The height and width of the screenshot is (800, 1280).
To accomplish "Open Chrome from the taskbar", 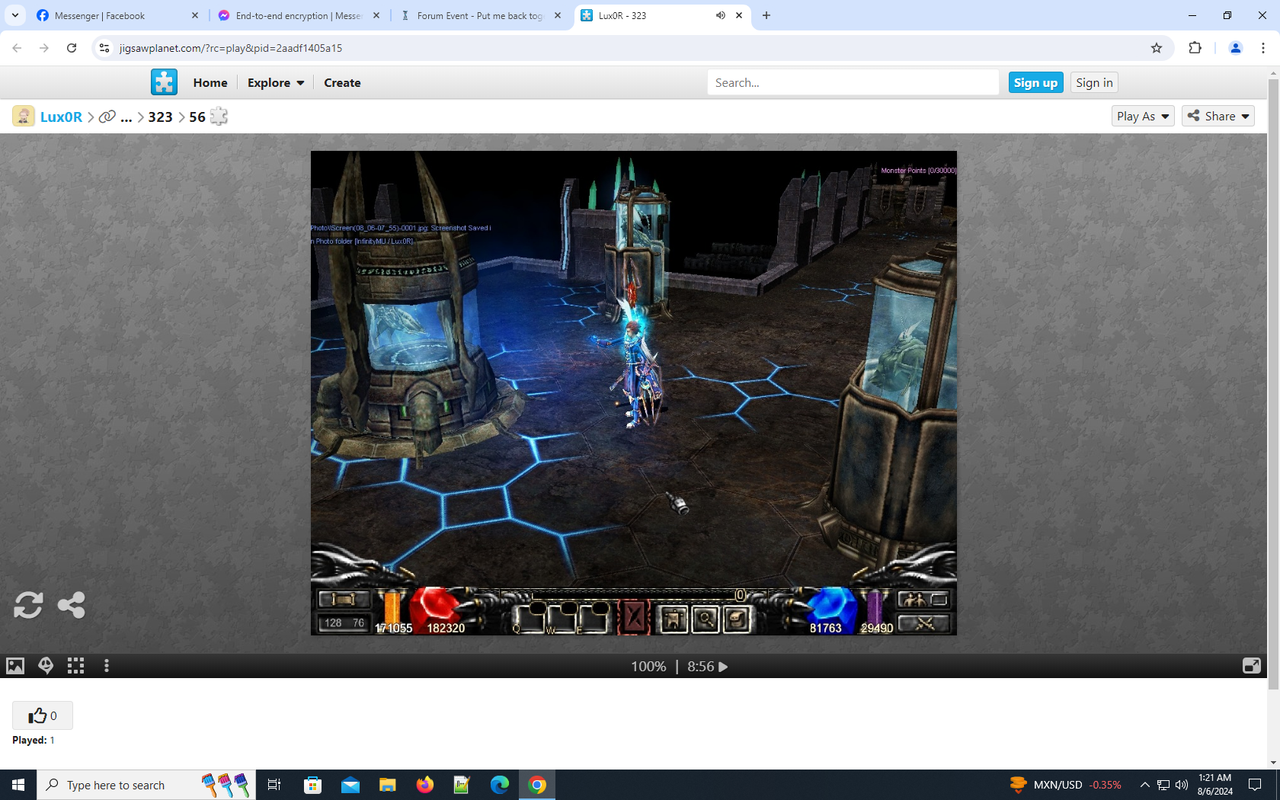I will pyautogui.click(x=537, y=785).
